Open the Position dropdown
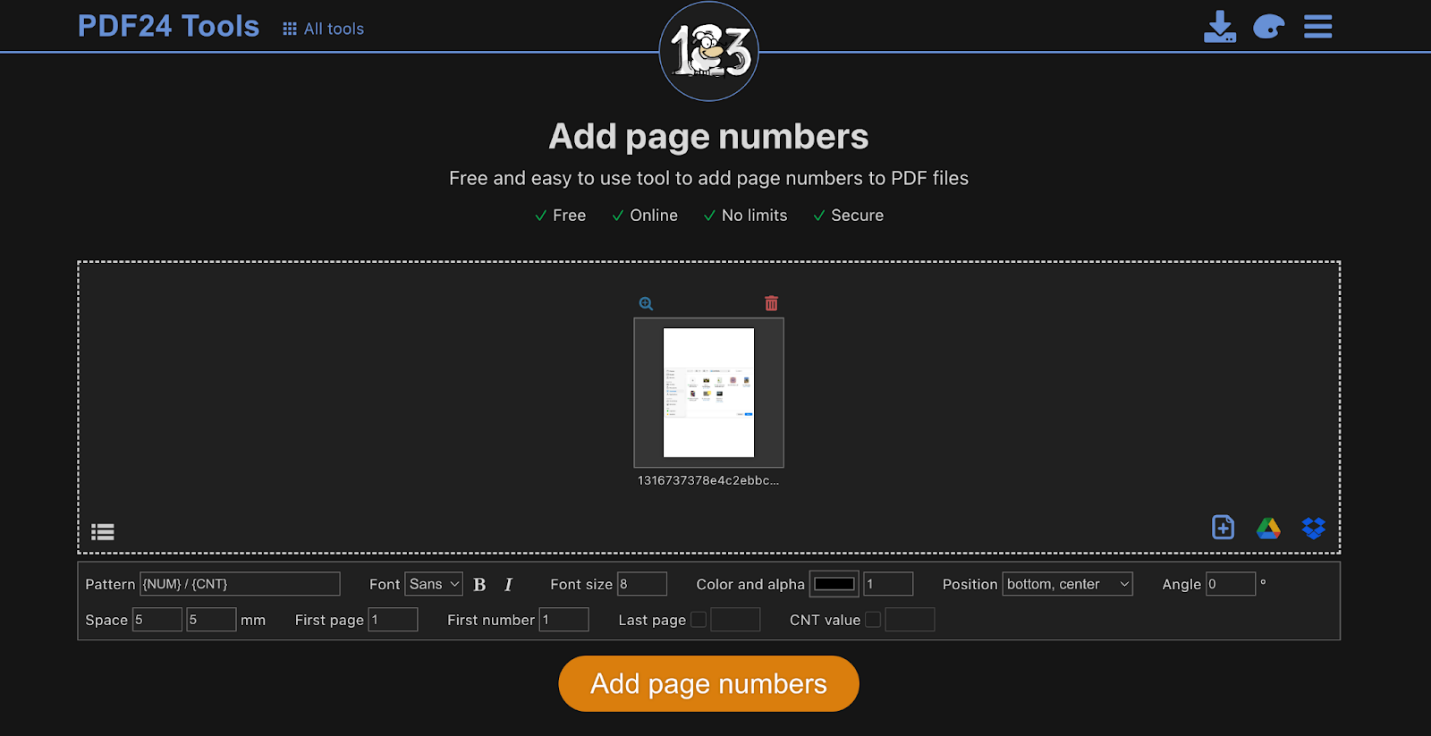1431x736 pixels. (1067, 584)
